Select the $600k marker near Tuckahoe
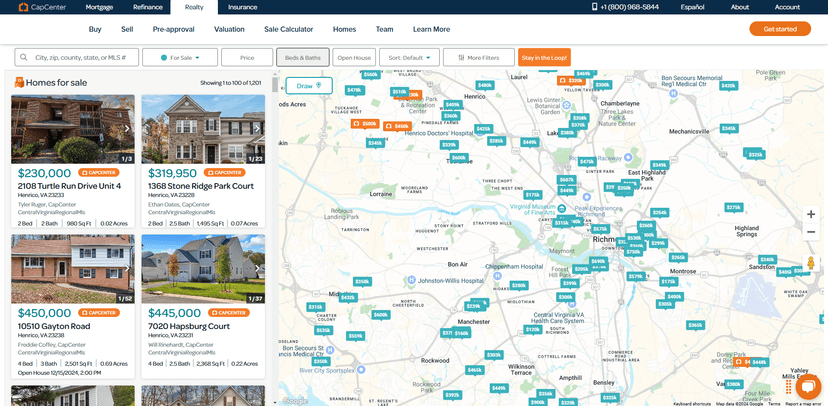The width and height of the screenshot is (828, 406). (459, 157)
